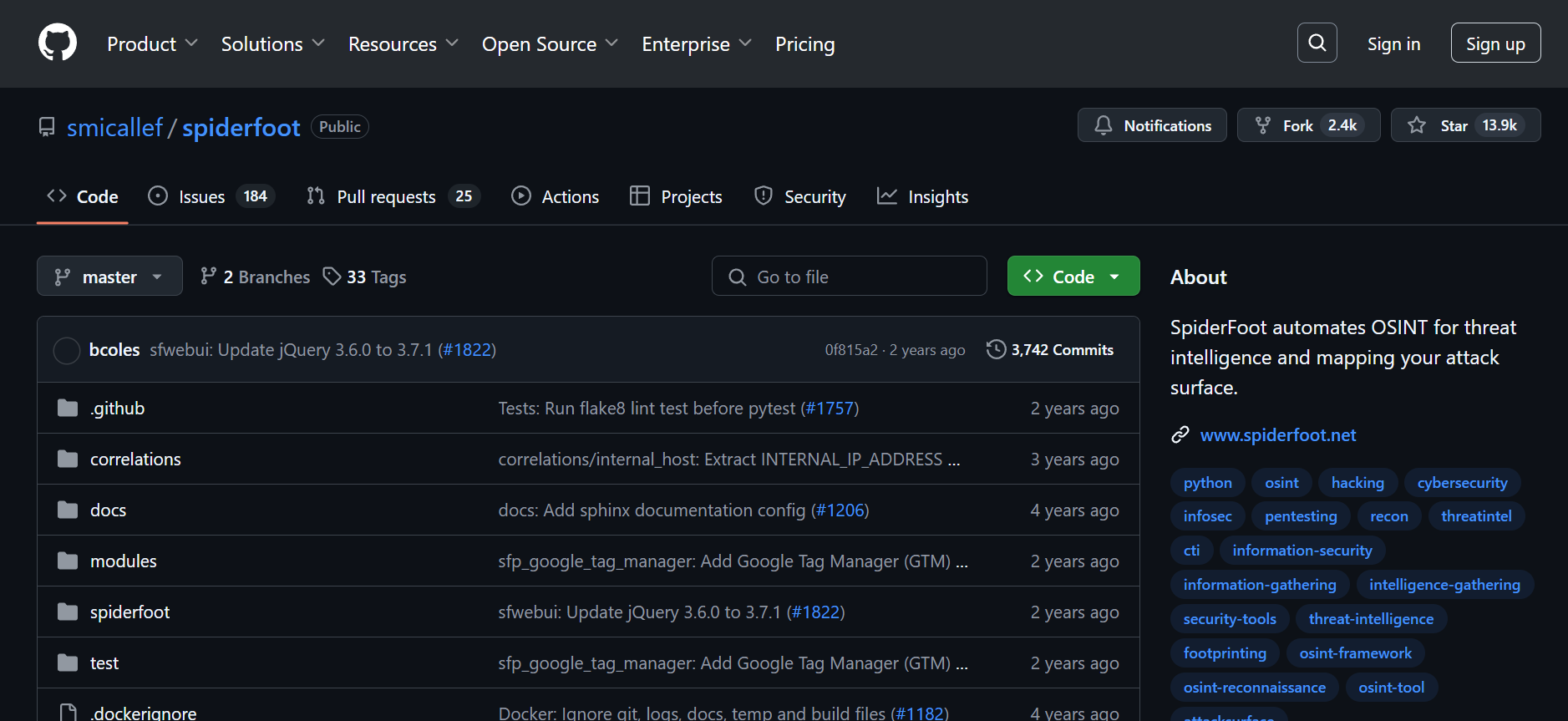Click the Notifications bell icon
This screenshot has height=721, width=1568.
[1104, 125]
